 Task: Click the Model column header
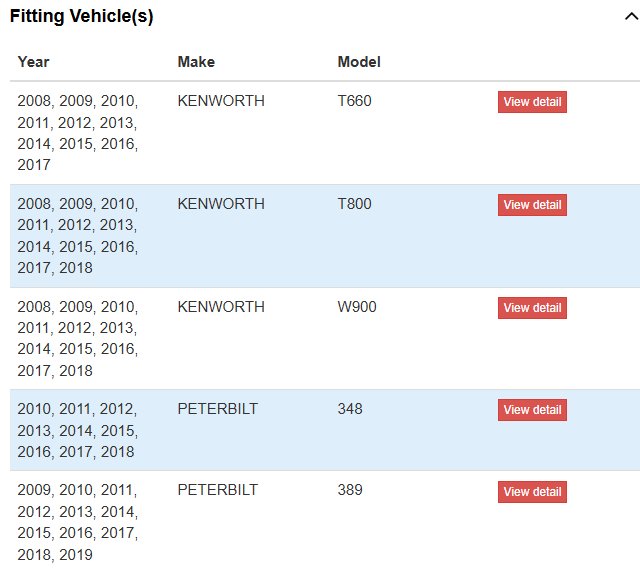359,62
